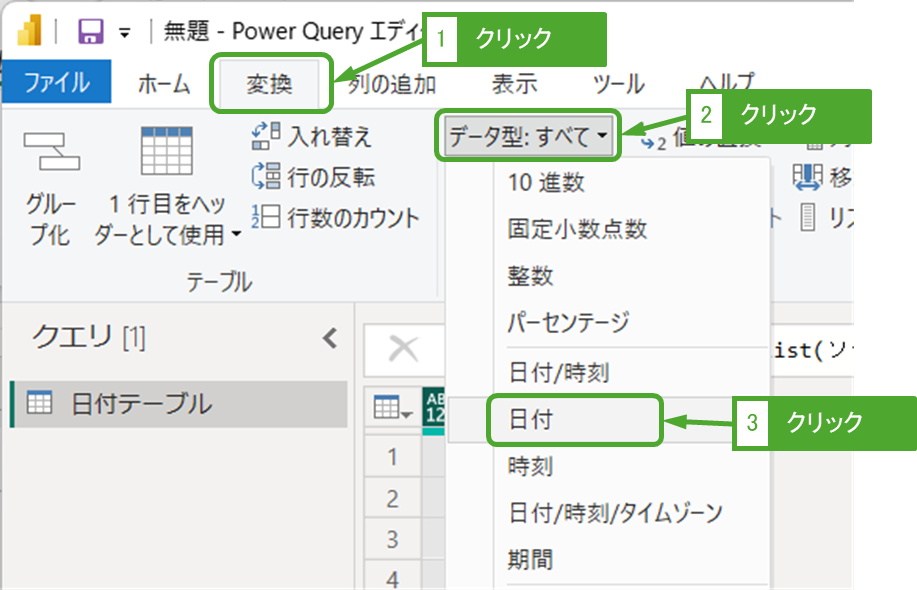Expand the quick access toolbar arrow
This screenshot has height=590, width=917.
click(x=125, y=33)
